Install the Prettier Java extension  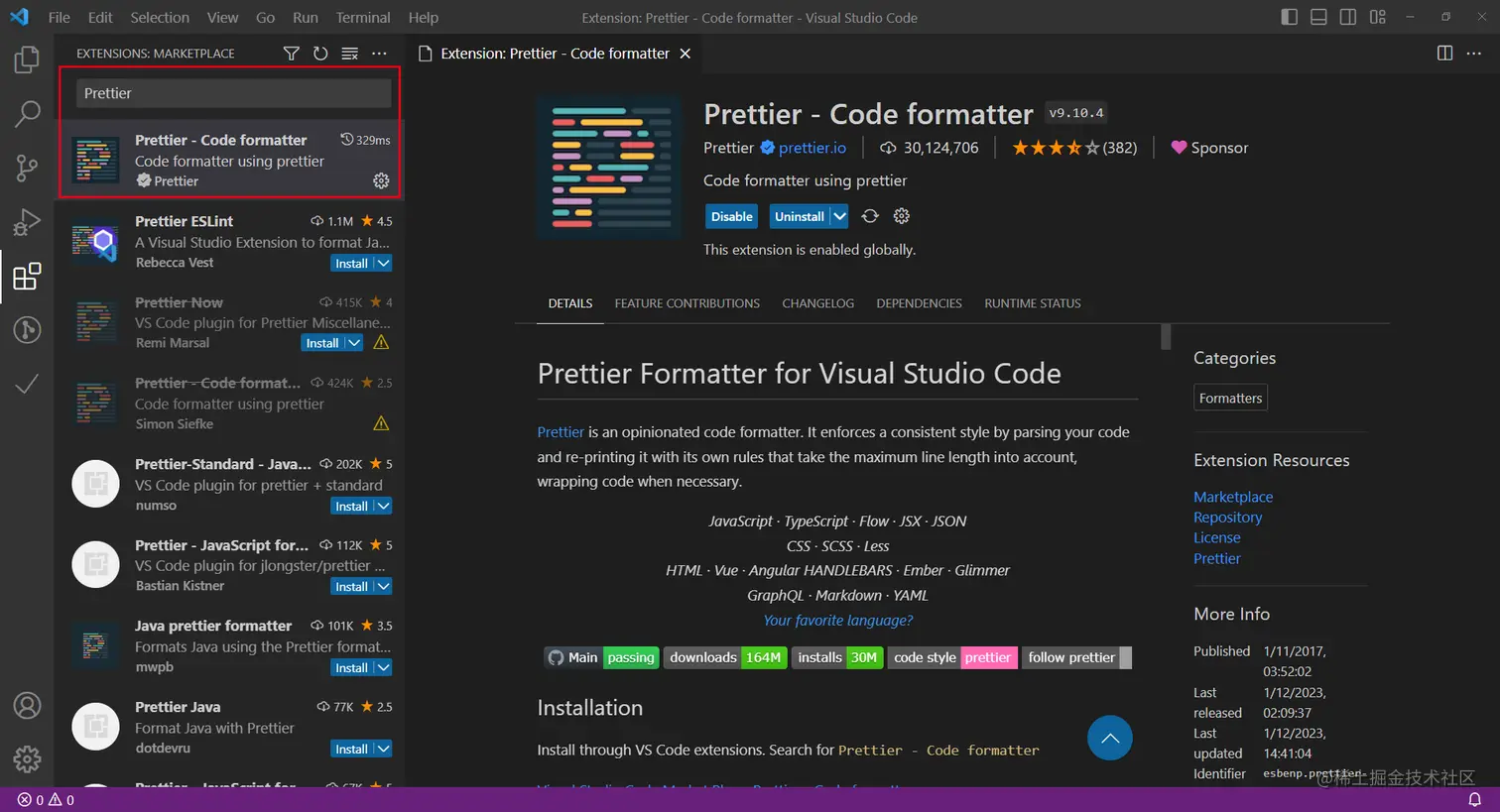[351, 749]
